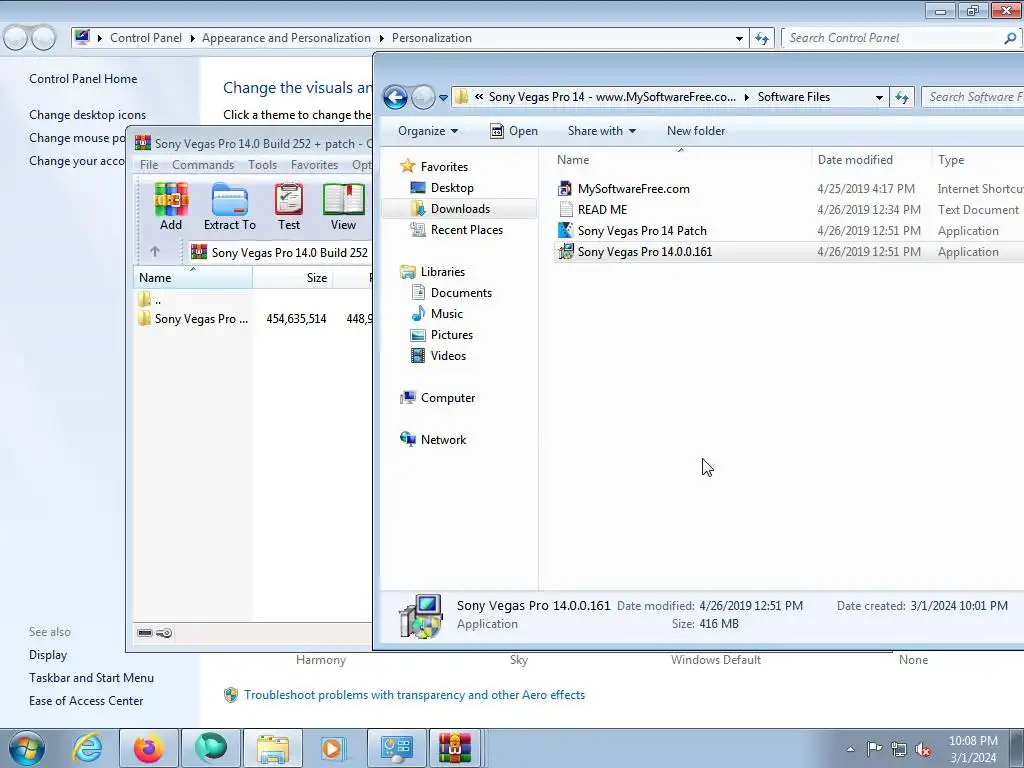Open recent pages dropdown arrow in Explorer

443,98
